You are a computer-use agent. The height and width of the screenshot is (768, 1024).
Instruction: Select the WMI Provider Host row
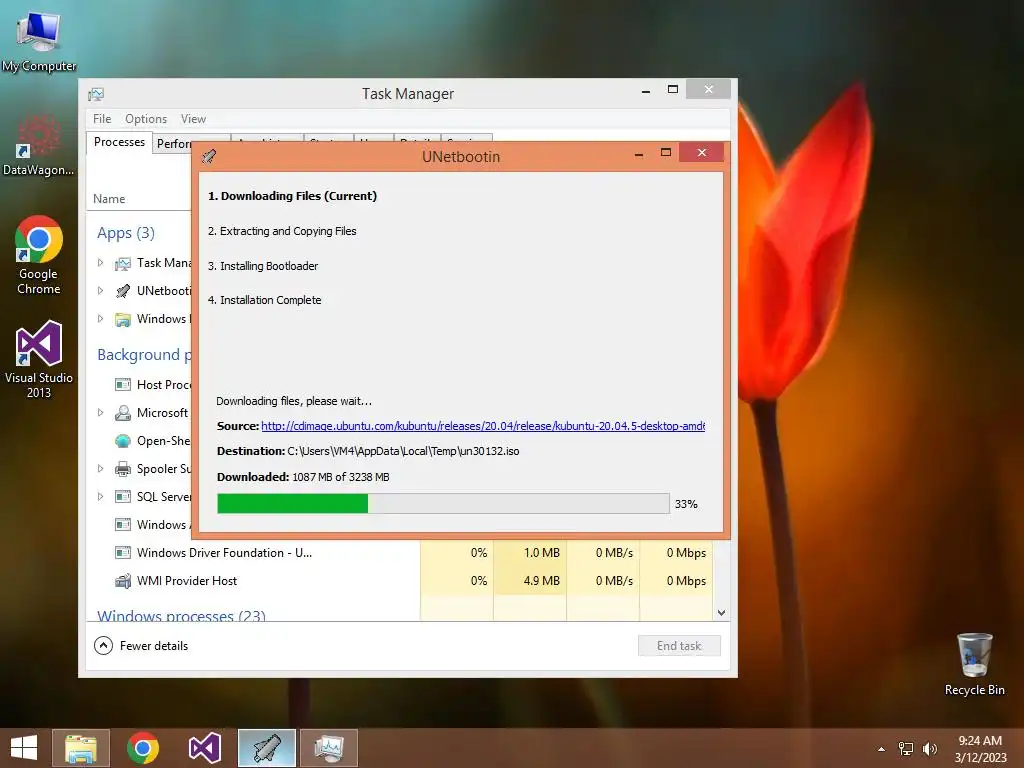400,581
